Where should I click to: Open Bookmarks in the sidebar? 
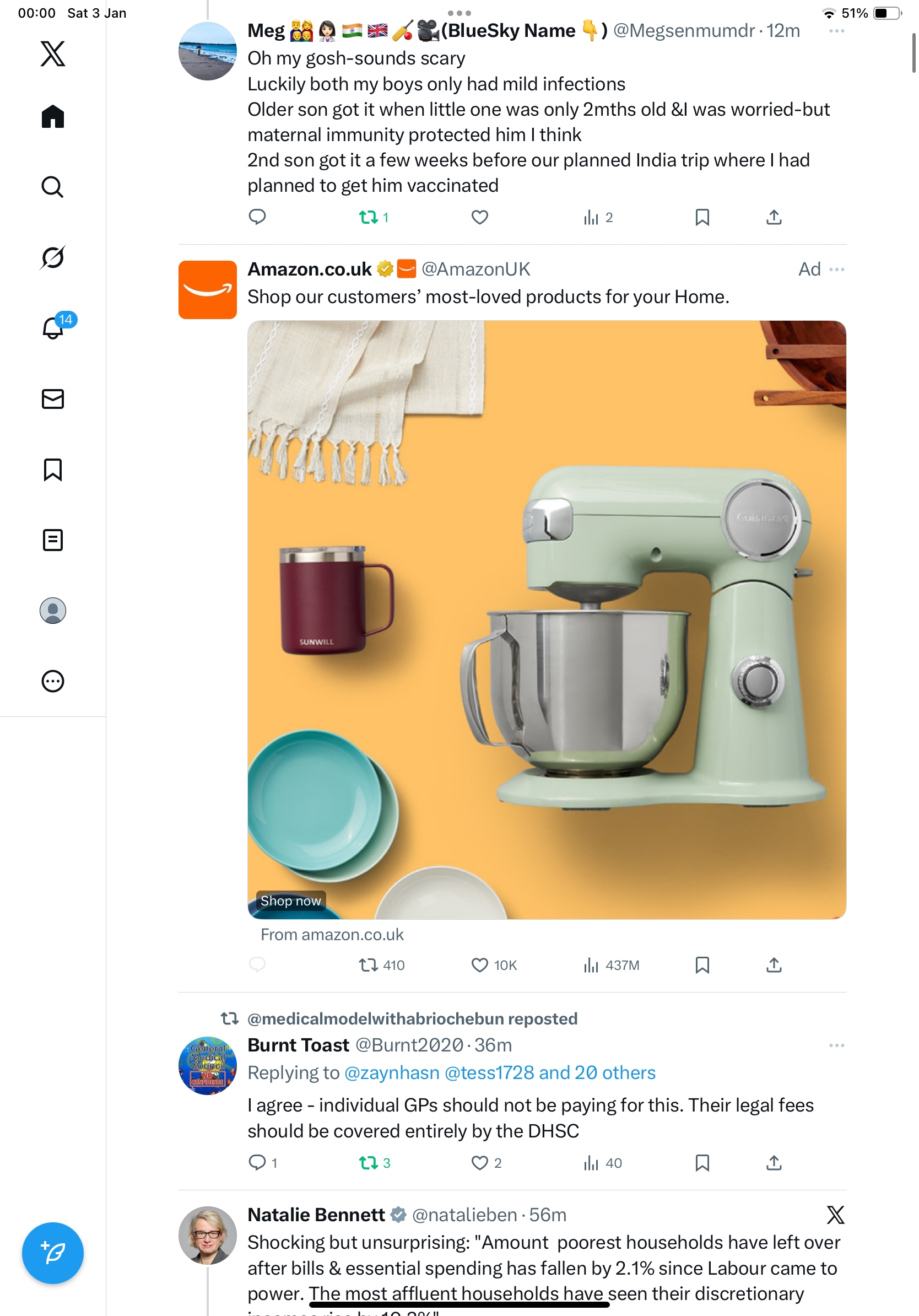point(53,470)
